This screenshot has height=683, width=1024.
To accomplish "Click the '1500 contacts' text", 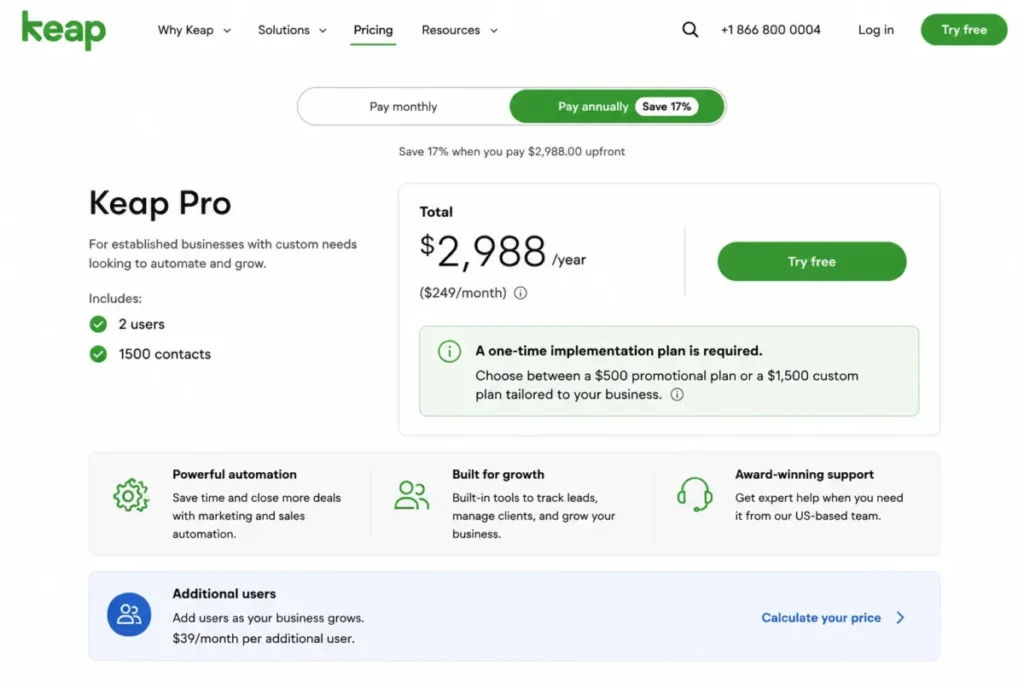I will pyautogui.click(x=165, y=355).
